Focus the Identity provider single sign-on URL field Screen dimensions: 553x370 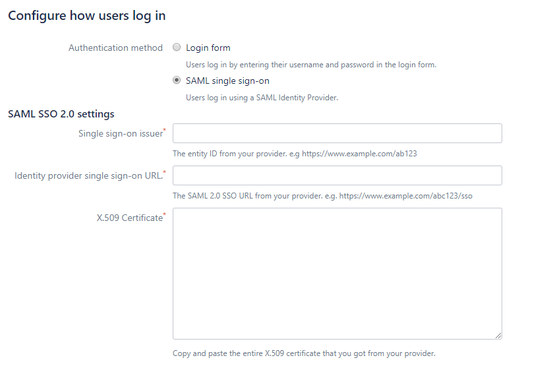(337, 175)
